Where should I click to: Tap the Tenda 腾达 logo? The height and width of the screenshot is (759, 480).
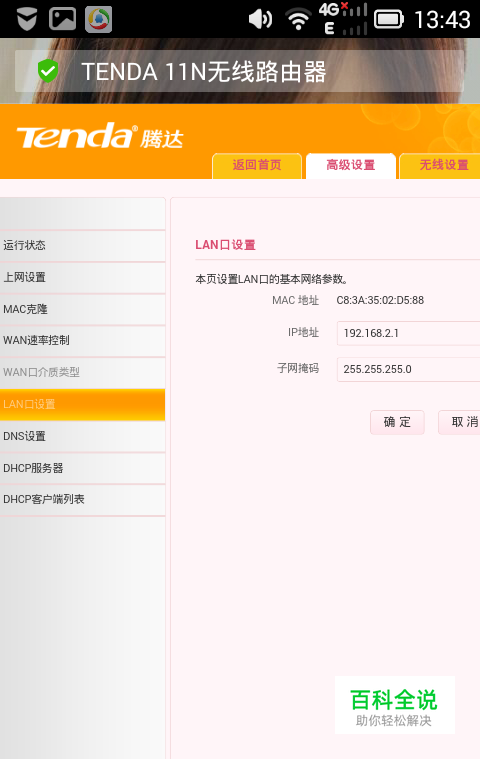tap(100, 135)
